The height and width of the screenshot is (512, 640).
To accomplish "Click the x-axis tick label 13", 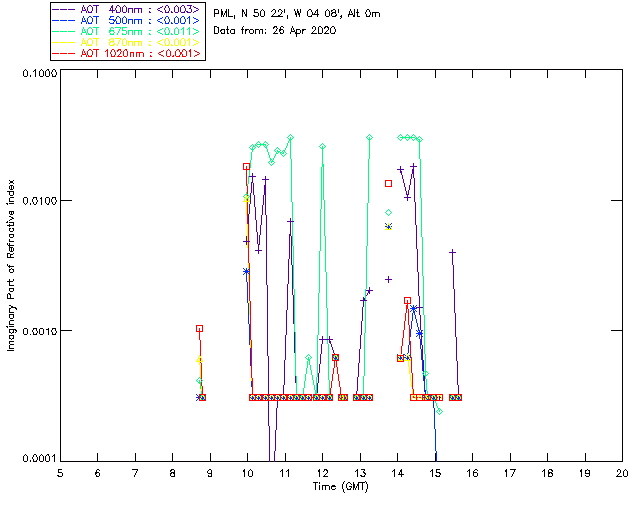I will [x=360, y=474].
